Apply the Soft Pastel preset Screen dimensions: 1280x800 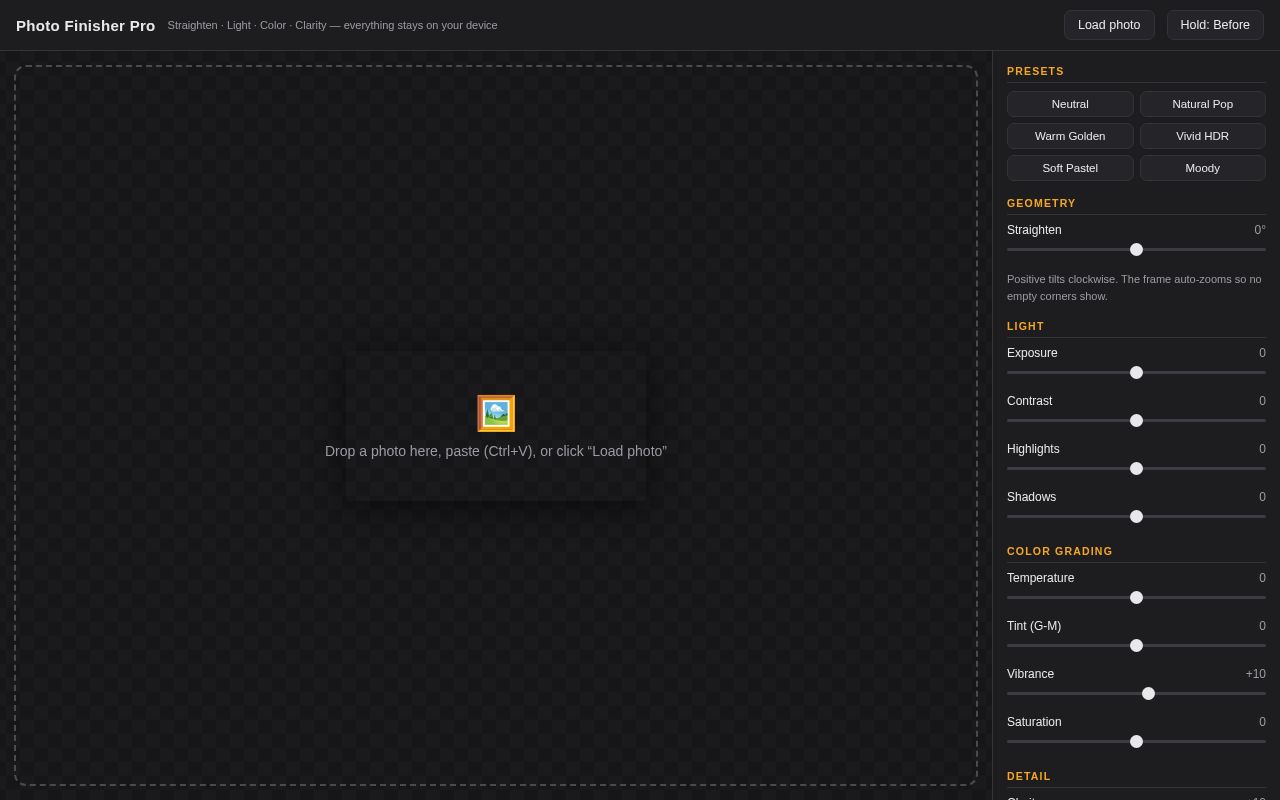click(x=1070, y=168)
